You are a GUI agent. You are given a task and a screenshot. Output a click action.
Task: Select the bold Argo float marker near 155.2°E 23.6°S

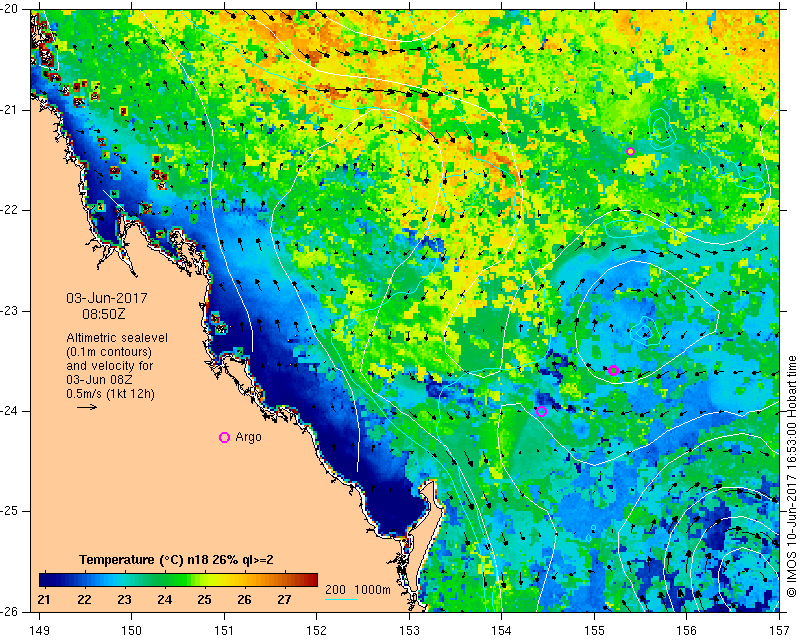613,371
